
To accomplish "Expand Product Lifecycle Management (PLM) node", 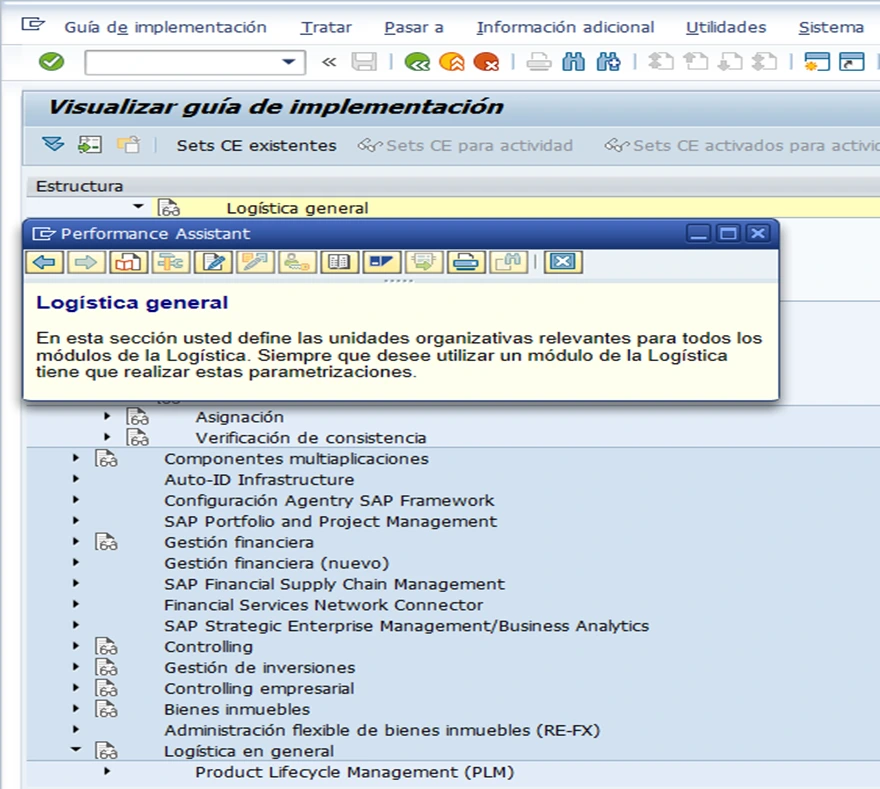I will pyautogui.click(x=107, y=771).
